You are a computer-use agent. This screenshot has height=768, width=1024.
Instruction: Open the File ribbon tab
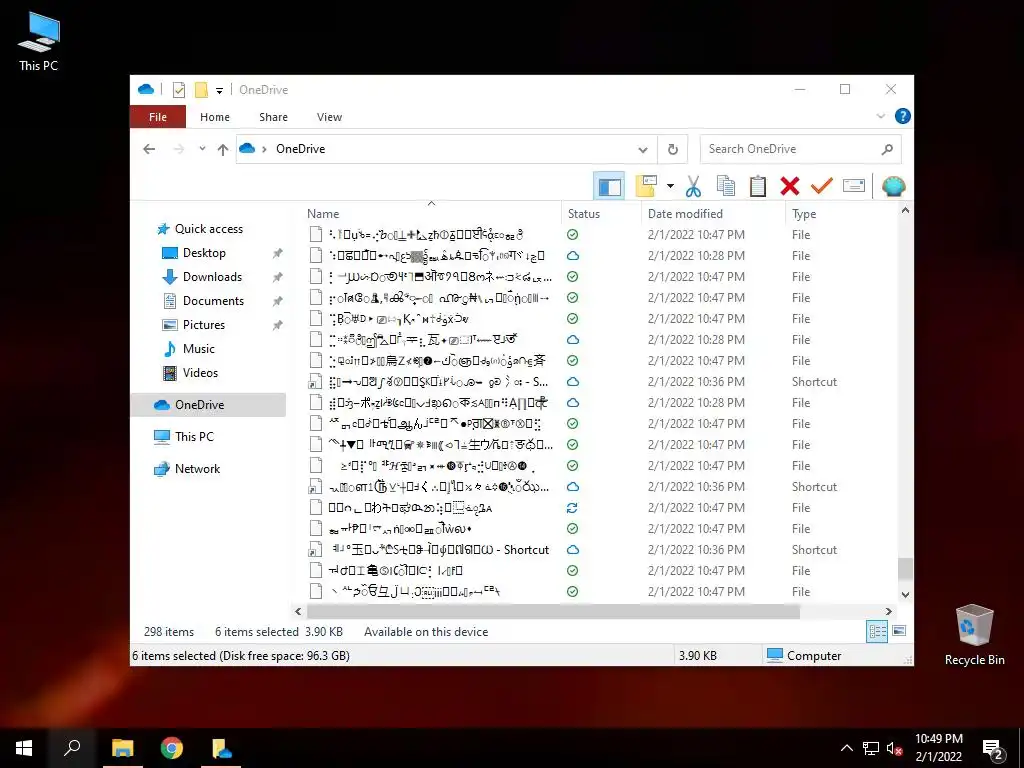click(158, 117)
